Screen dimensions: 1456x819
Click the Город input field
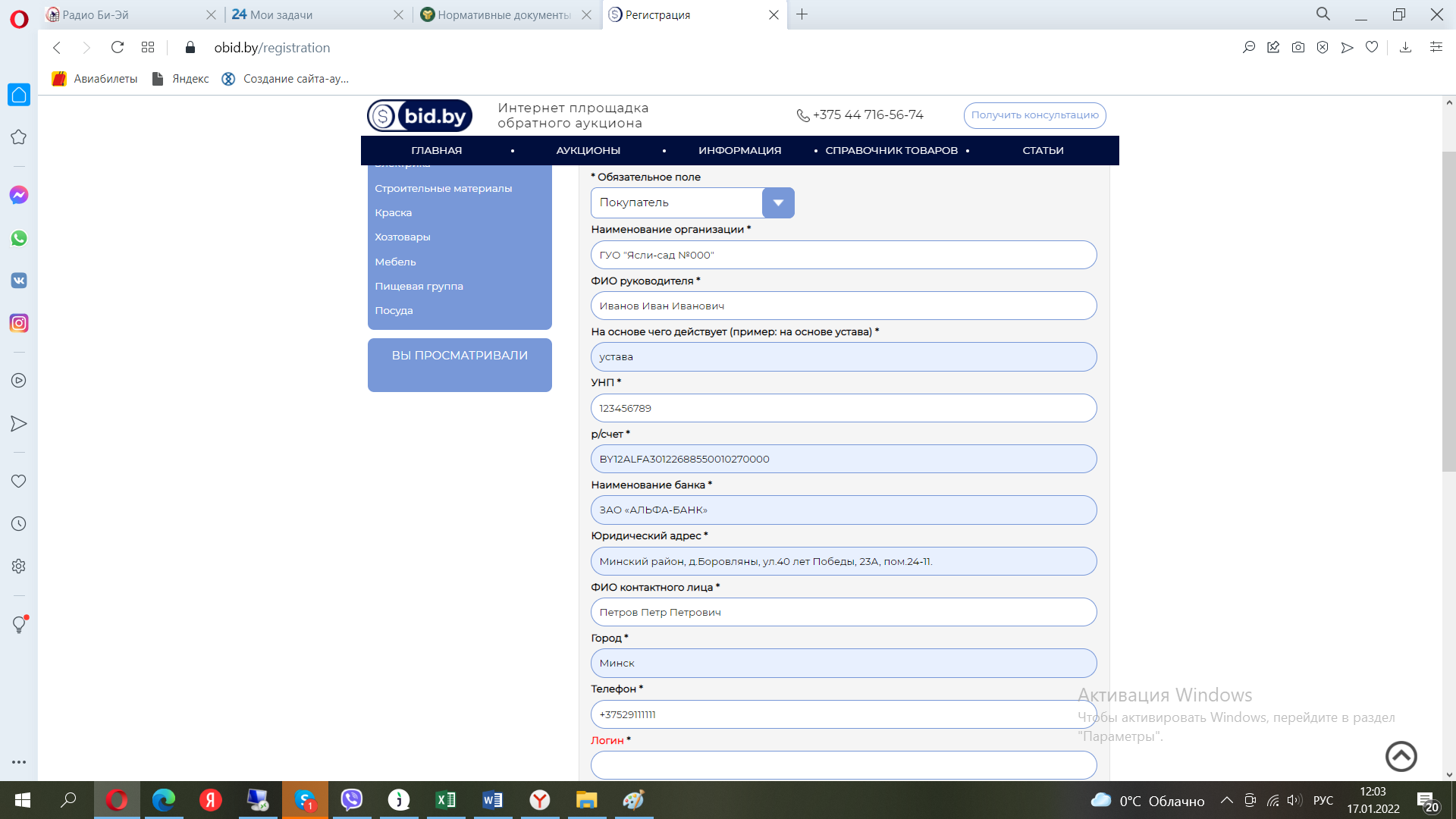(843, 663)
